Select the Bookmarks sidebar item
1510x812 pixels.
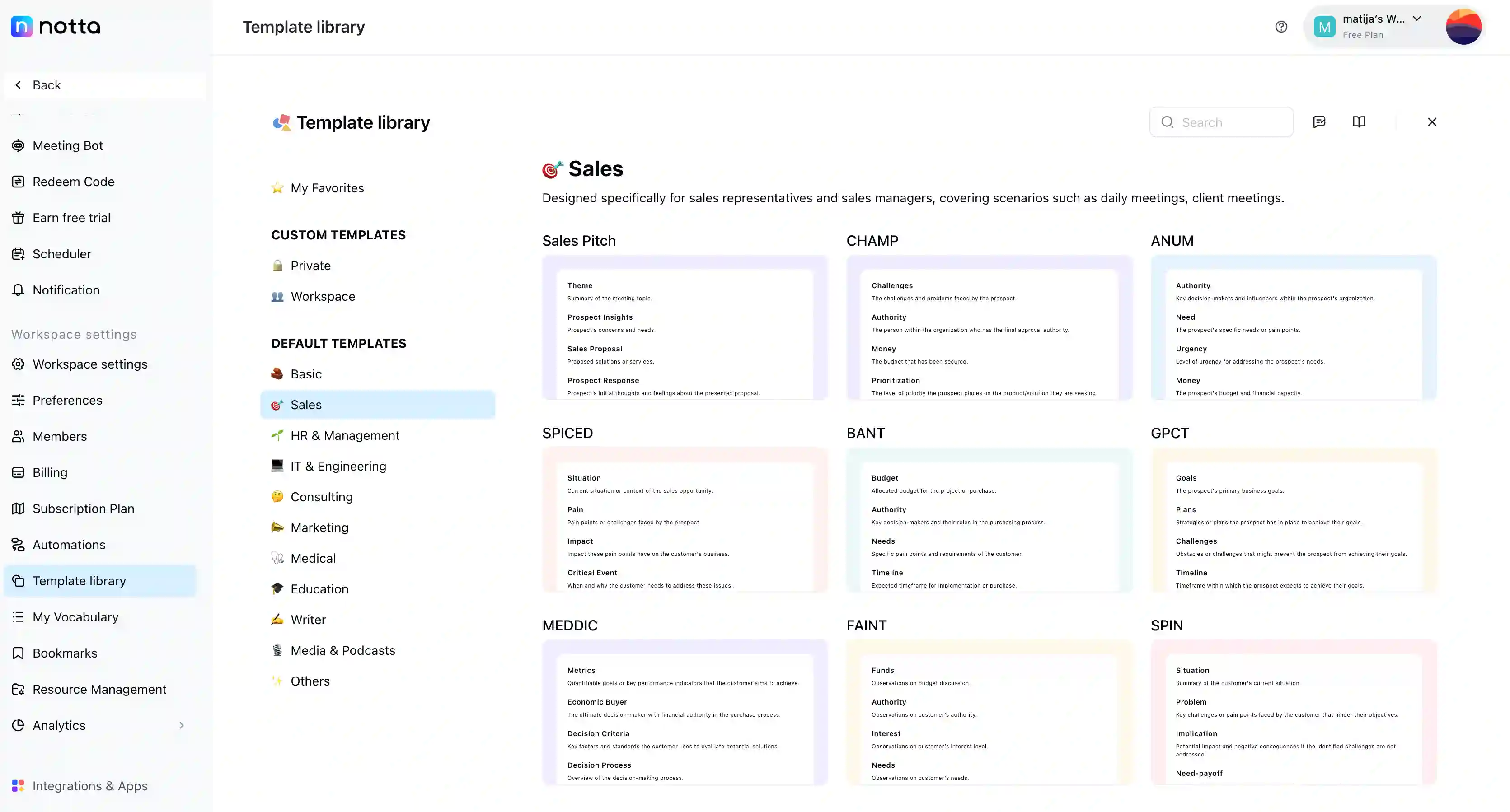click(x=65, y=653)
